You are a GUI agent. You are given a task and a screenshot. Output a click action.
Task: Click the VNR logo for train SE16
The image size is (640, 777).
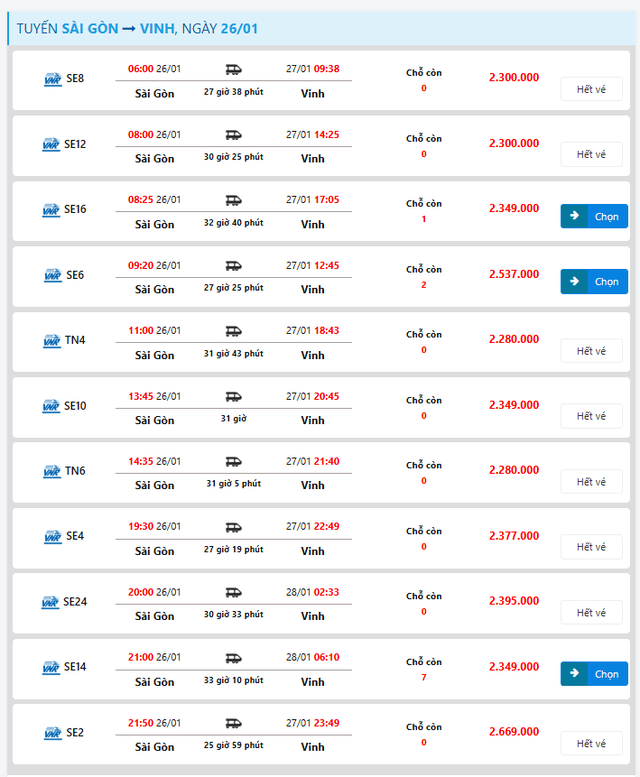51,210
